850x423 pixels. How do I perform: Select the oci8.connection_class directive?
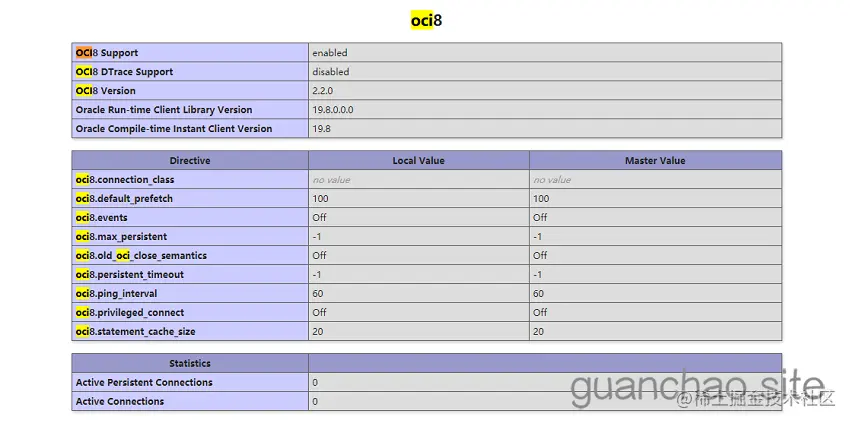[125, 180]
